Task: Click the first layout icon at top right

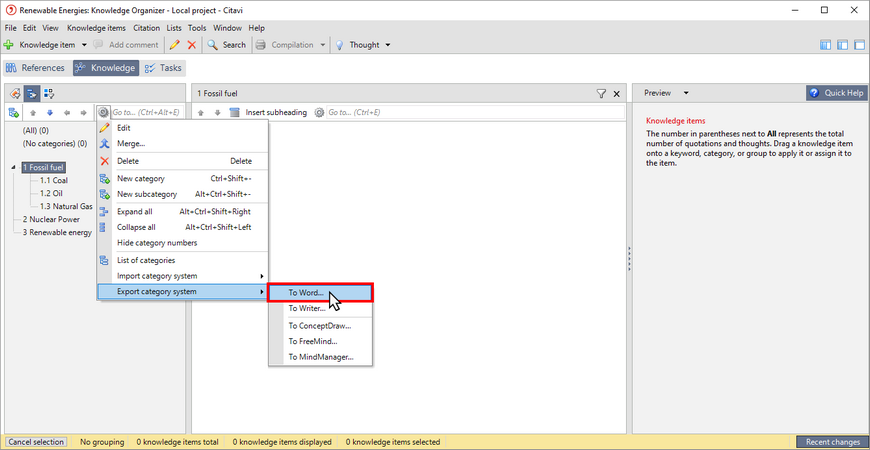Action: coord(826,45)
